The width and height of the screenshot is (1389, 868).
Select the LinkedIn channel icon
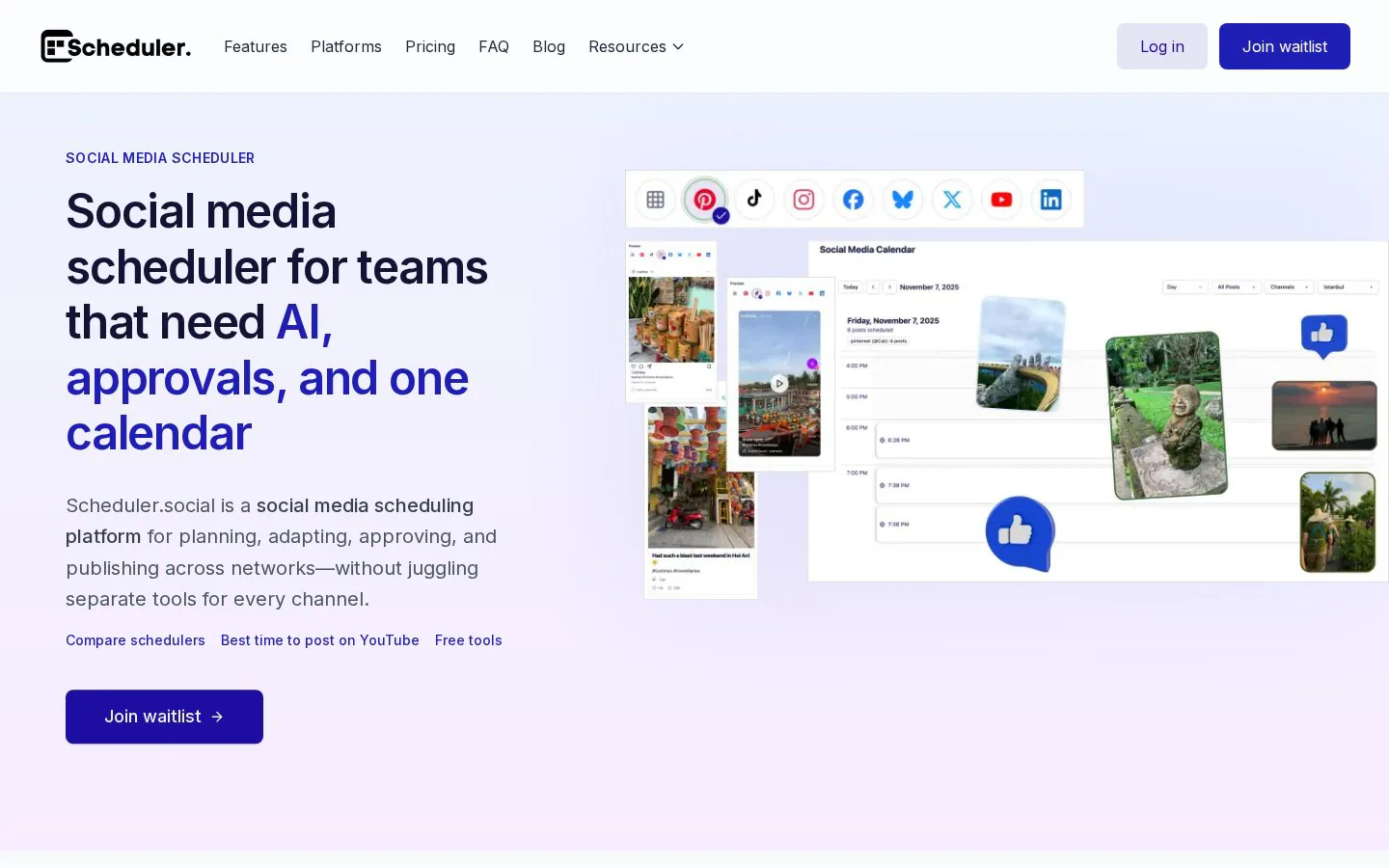click(1050, 200)
